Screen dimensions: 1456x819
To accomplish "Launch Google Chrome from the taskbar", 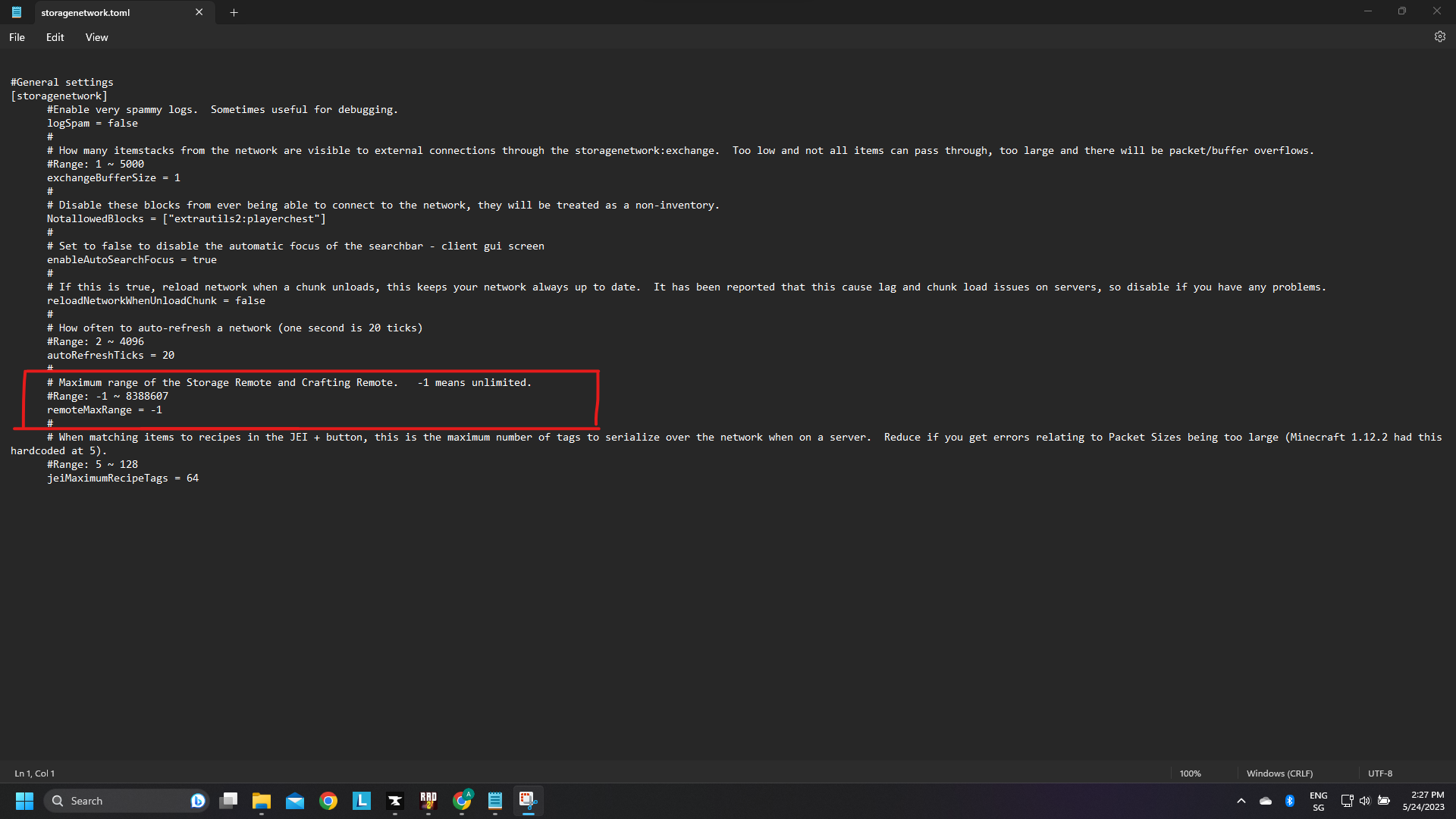I will pos(328,801).
